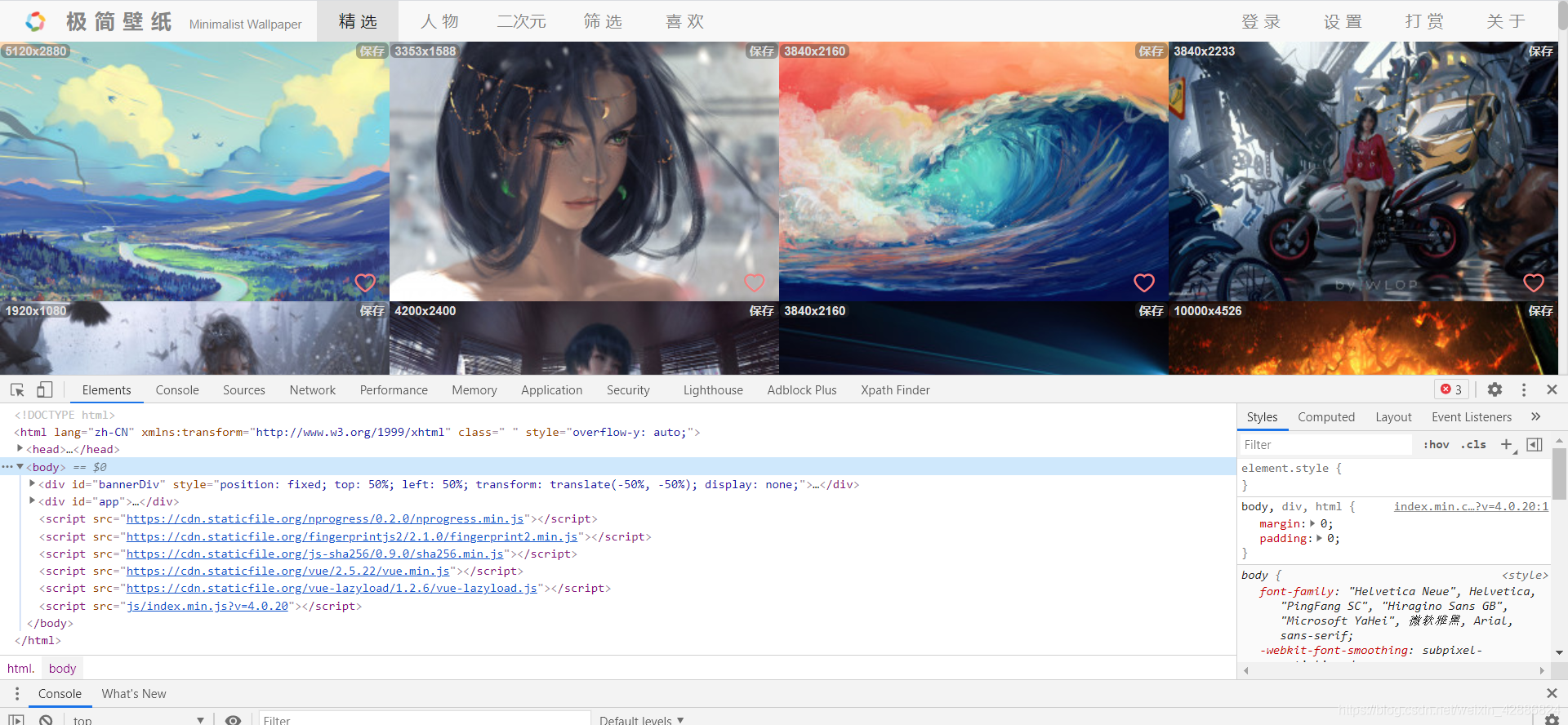Open the Memory tab
Image resolution: width=1568 pixels, height=725 pixels.
(474, 389)
